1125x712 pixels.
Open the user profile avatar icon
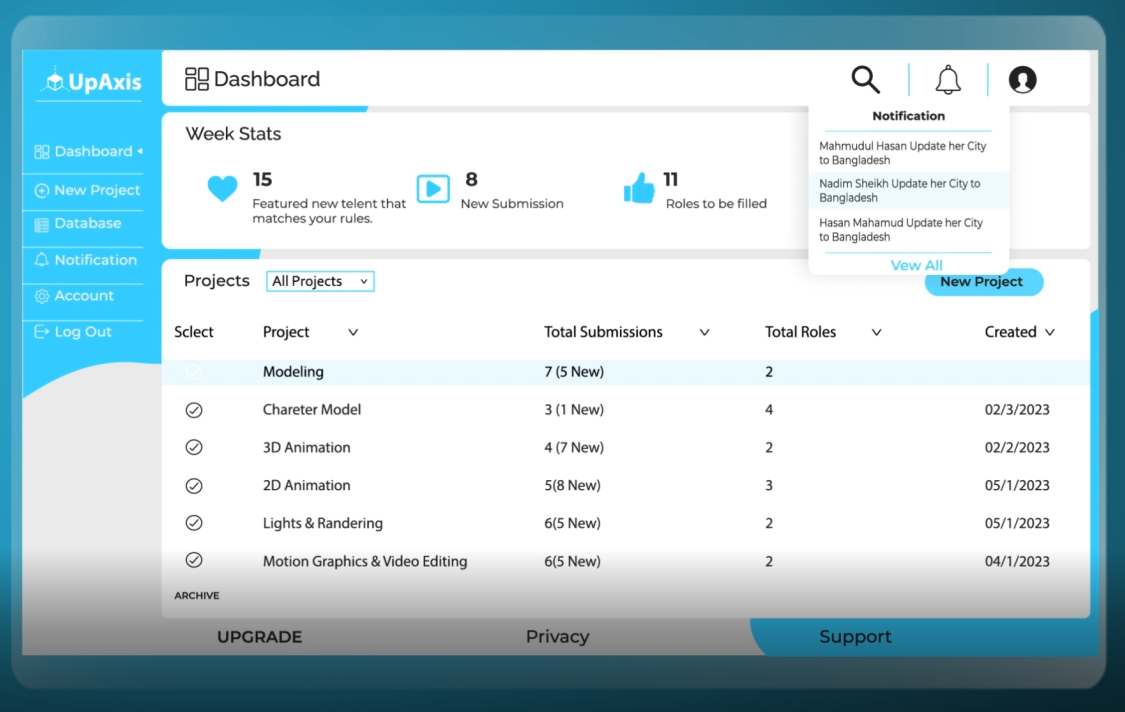tap(1022, 80)
